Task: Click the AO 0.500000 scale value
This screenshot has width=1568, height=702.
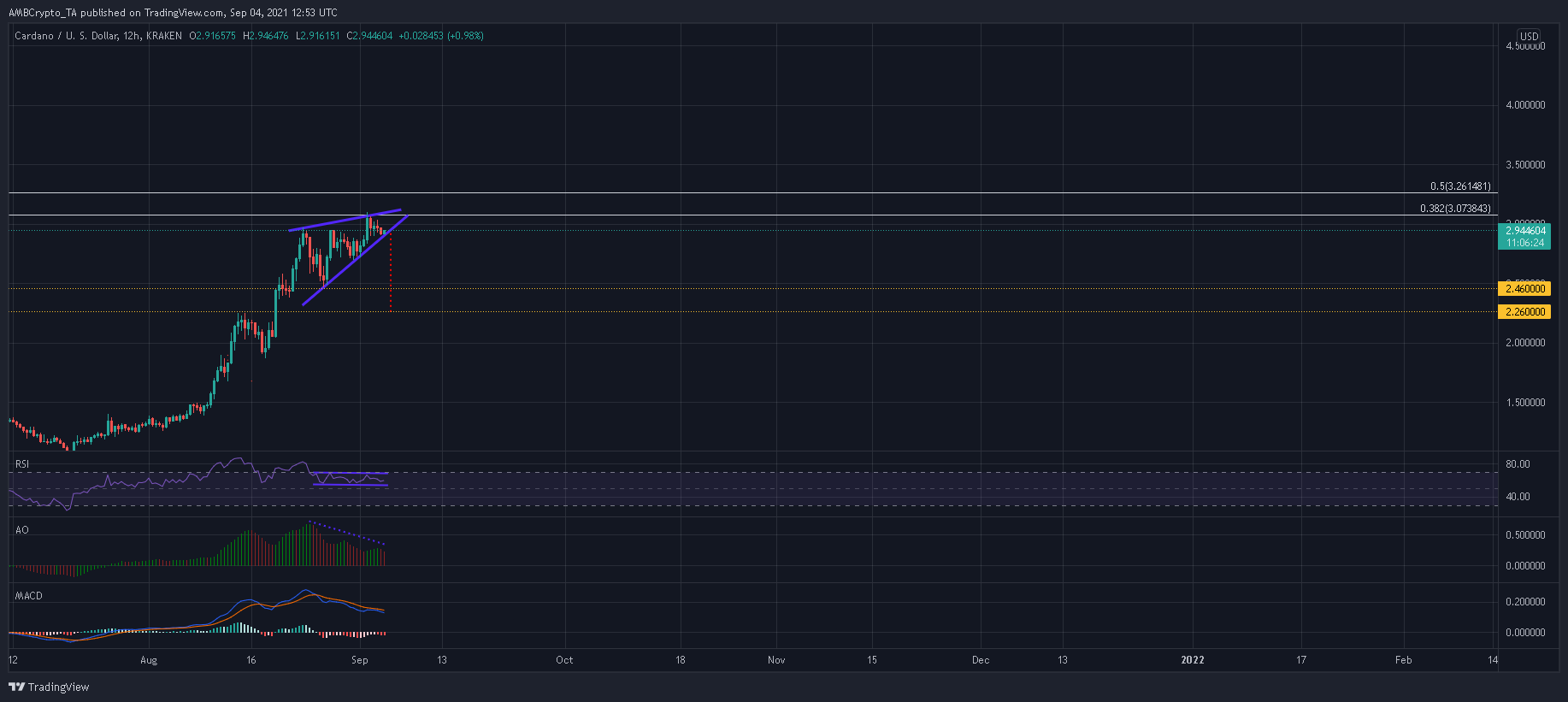Action: [1525, 535]
